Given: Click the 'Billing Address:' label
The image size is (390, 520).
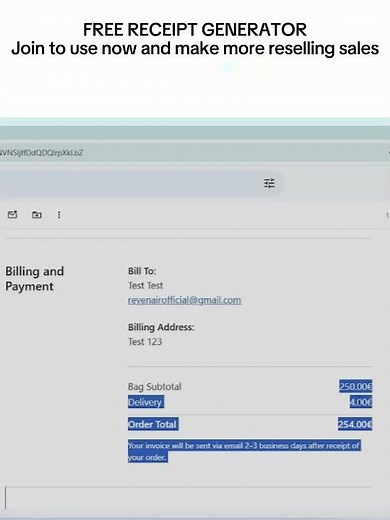Looking at the screenshot, I should point(161,327).
